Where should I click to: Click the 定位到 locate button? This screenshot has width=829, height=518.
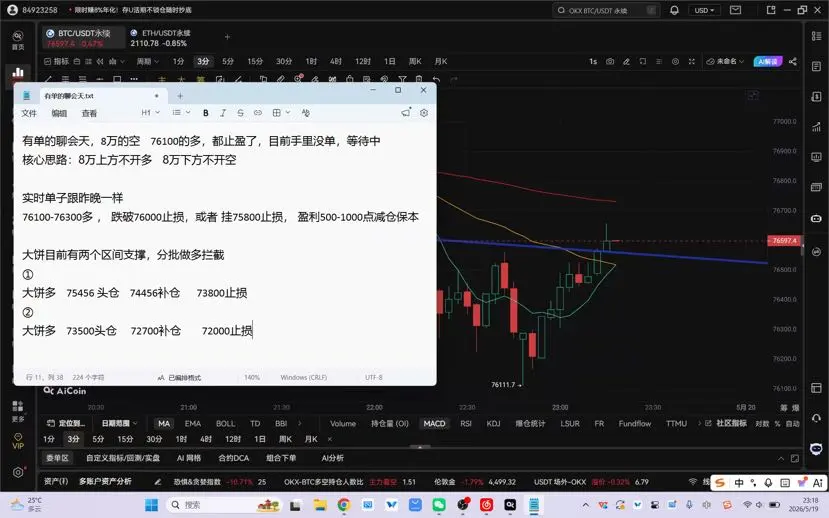pos(66,423)
